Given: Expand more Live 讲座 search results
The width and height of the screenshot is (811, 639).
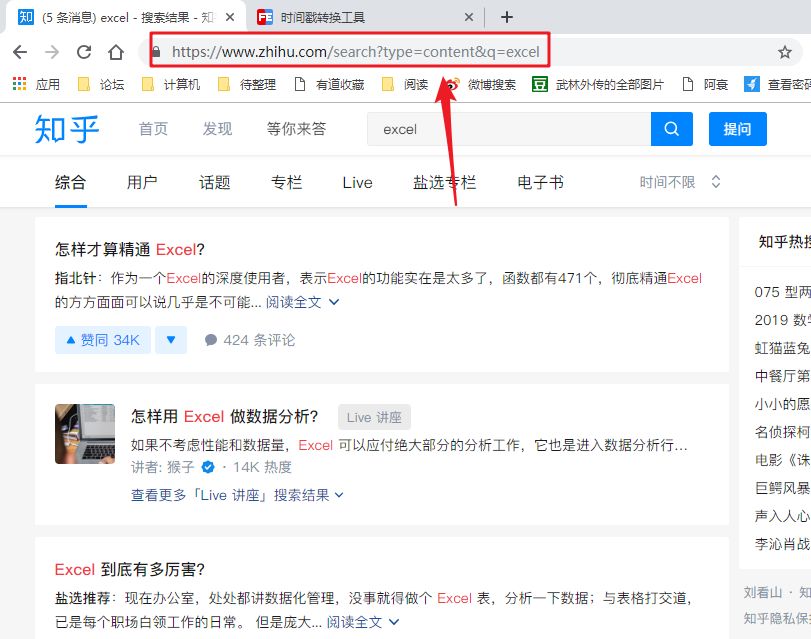Looking at the screenshot, I should tap(234, 494).
